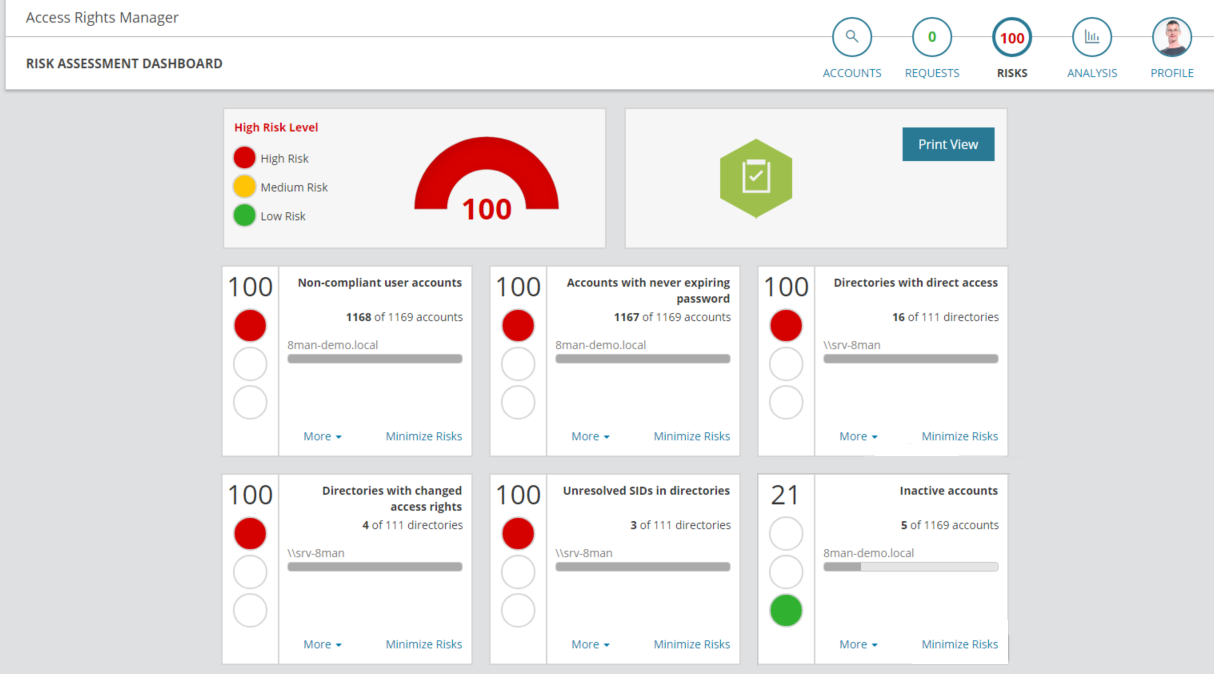Click the Inactive accounts progress bar
Screen dimensions: 1214x674
point(910,566)
